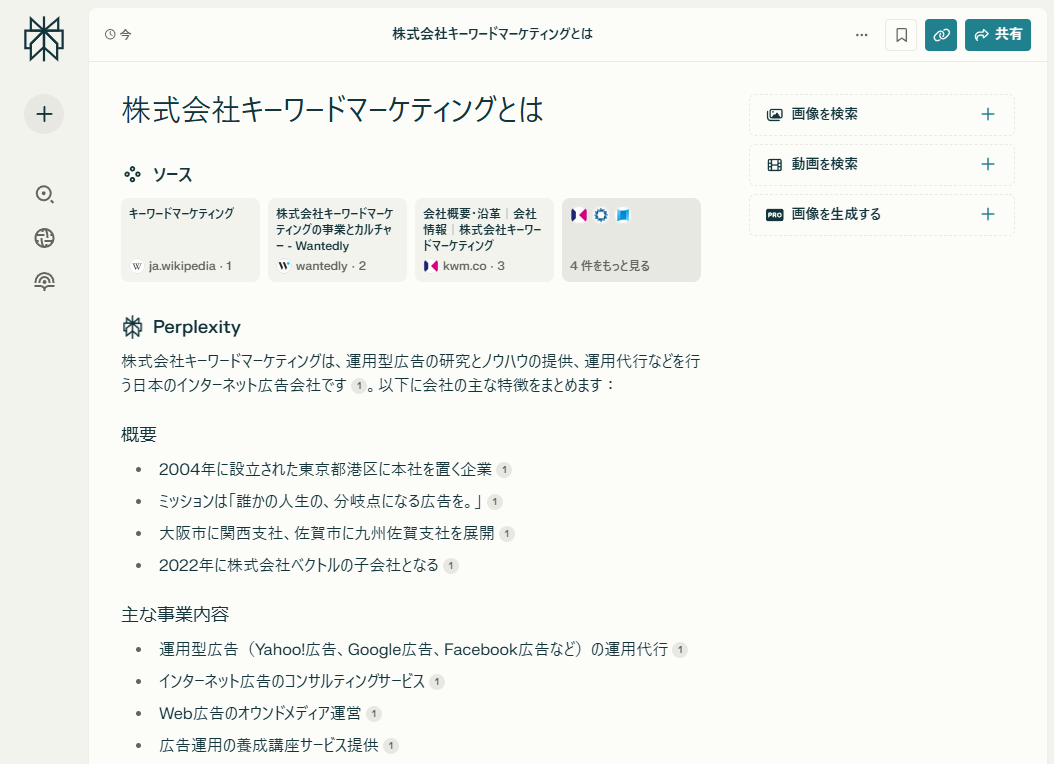Click the Perplexity answer logo icon
Image resolution: width=1054 pixels, height=764 pixels.
(132, 327)
